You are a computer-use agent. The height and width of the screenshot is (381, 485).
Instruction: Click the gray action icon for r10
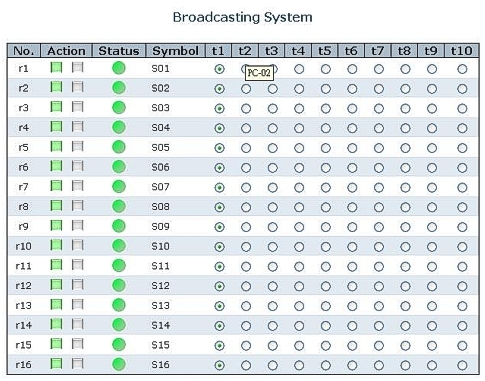pos(78,245)
